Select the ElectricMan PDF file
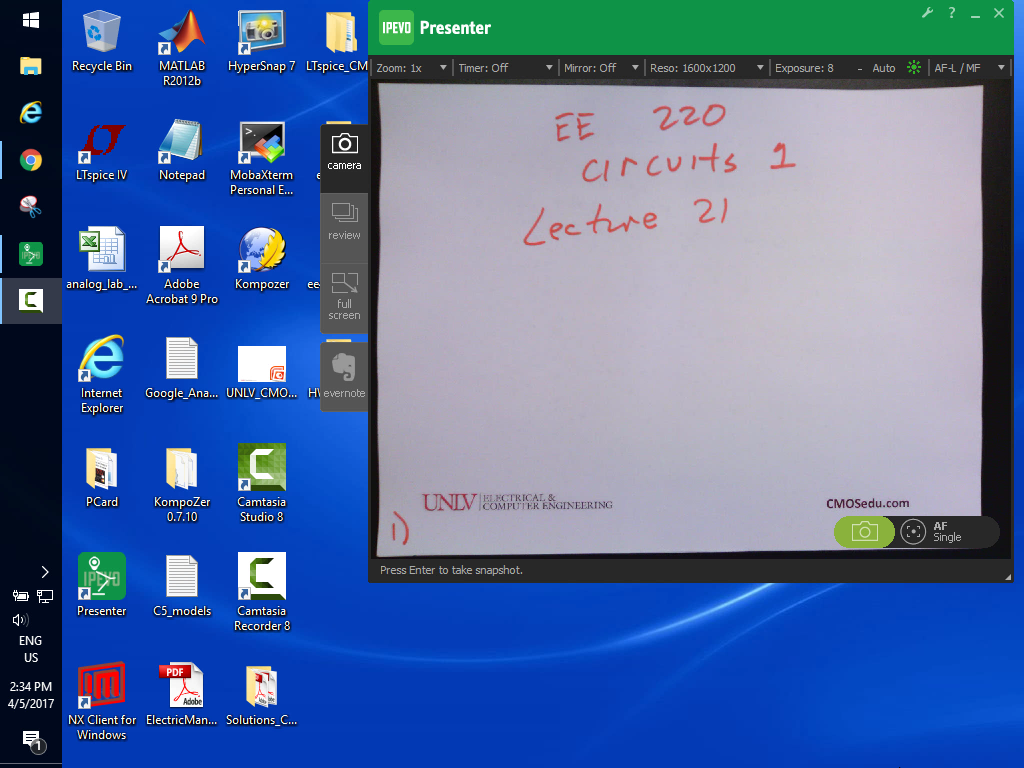Viewport: 1024px width, 768px height. click(182, 695)
